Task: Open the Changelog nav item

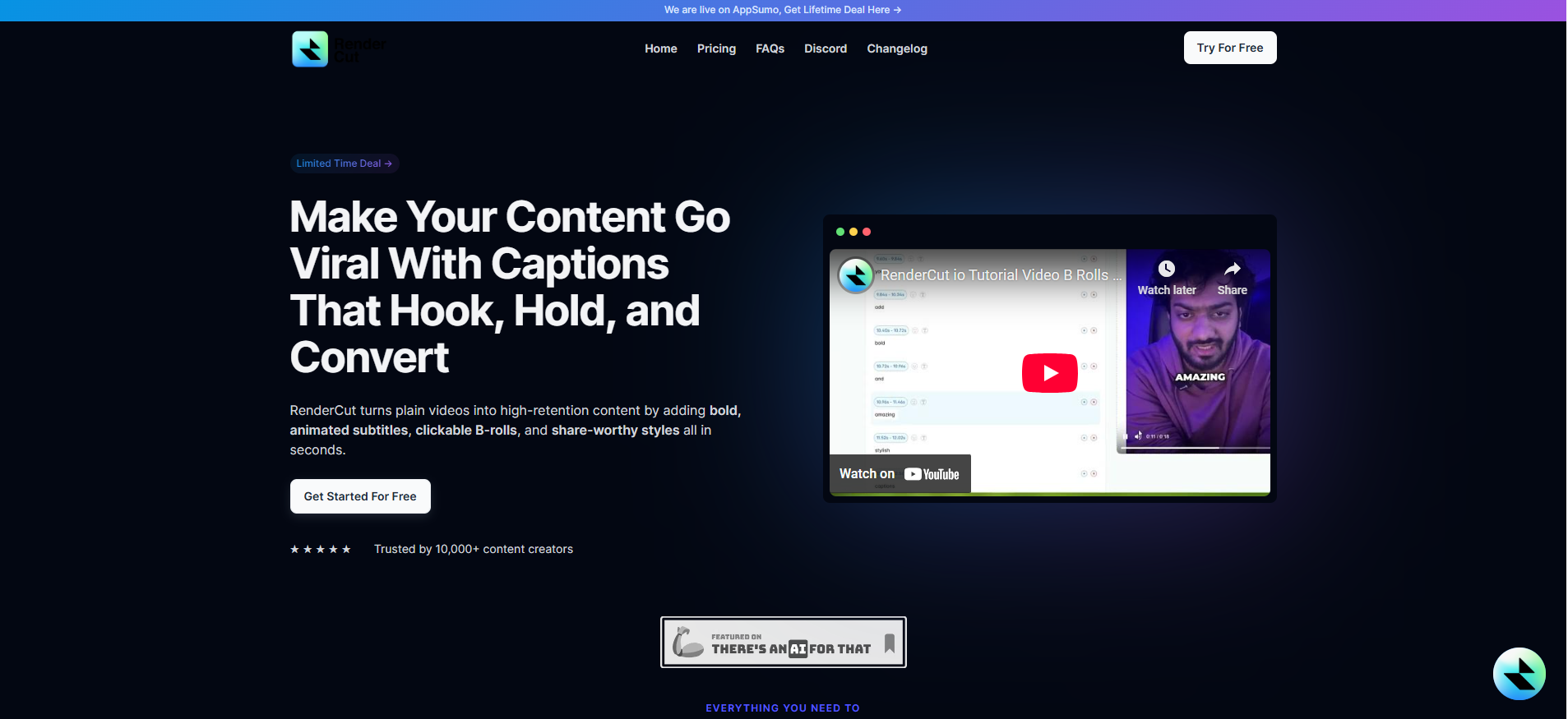Action: 897,48
